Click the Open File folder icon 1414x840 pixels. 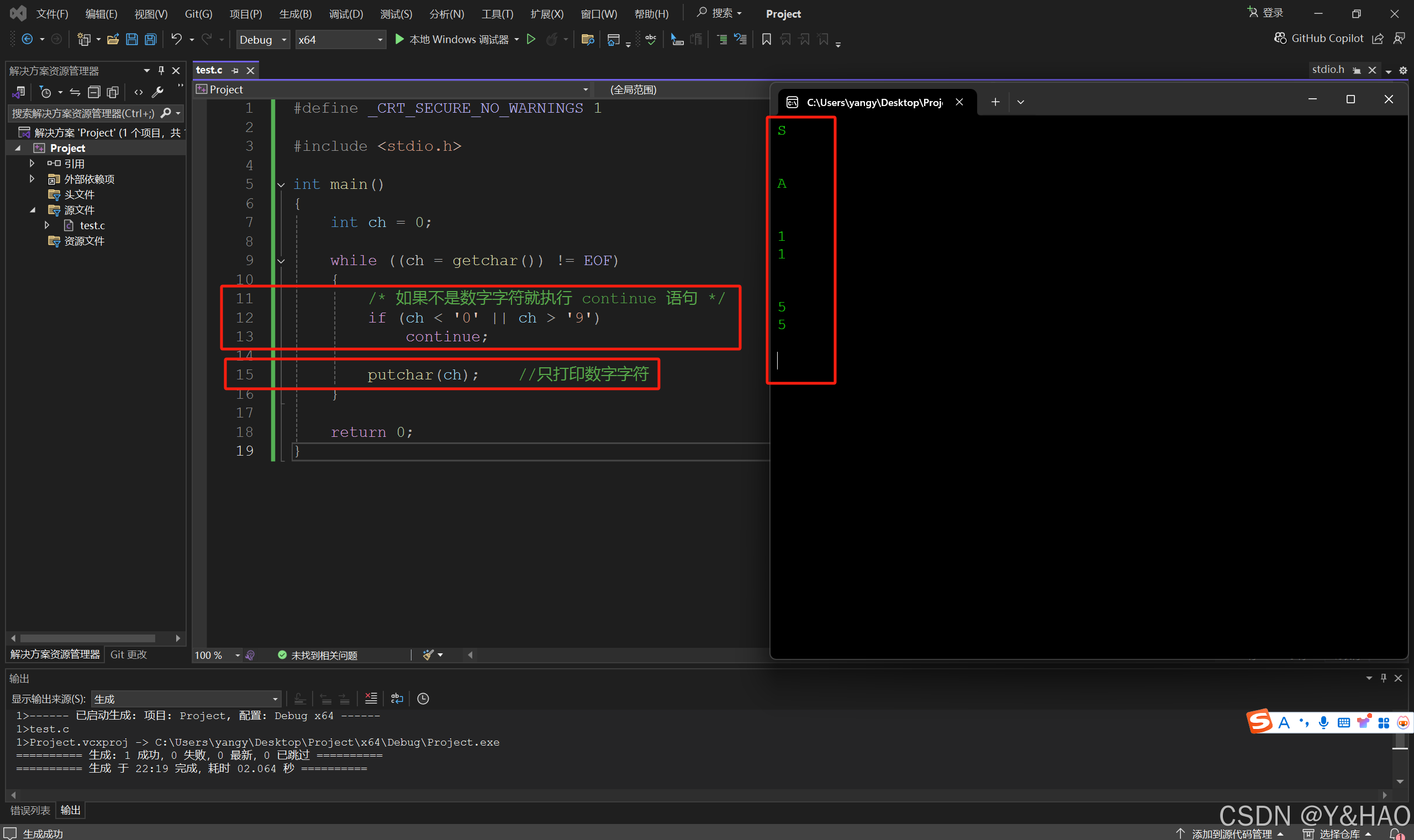(x=113, y=39)
